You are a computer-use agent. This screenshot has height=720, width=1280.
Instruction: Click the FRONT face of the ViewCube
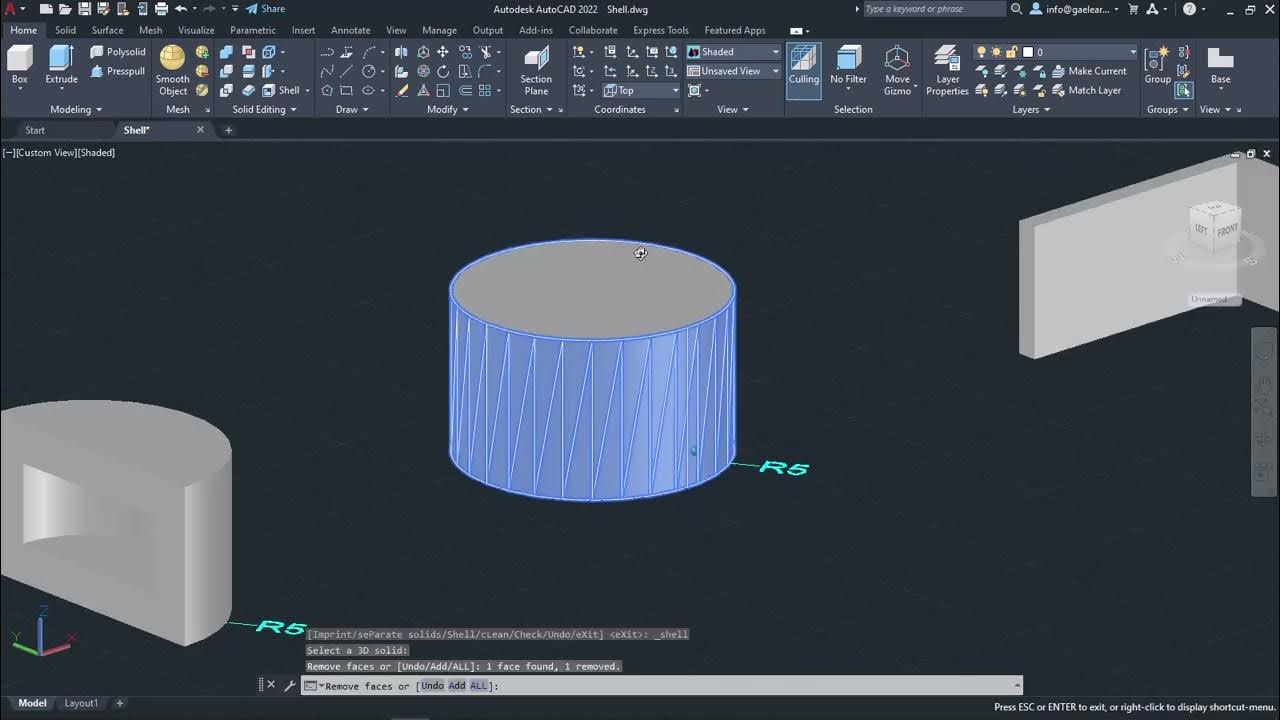tap(1227, 229)
